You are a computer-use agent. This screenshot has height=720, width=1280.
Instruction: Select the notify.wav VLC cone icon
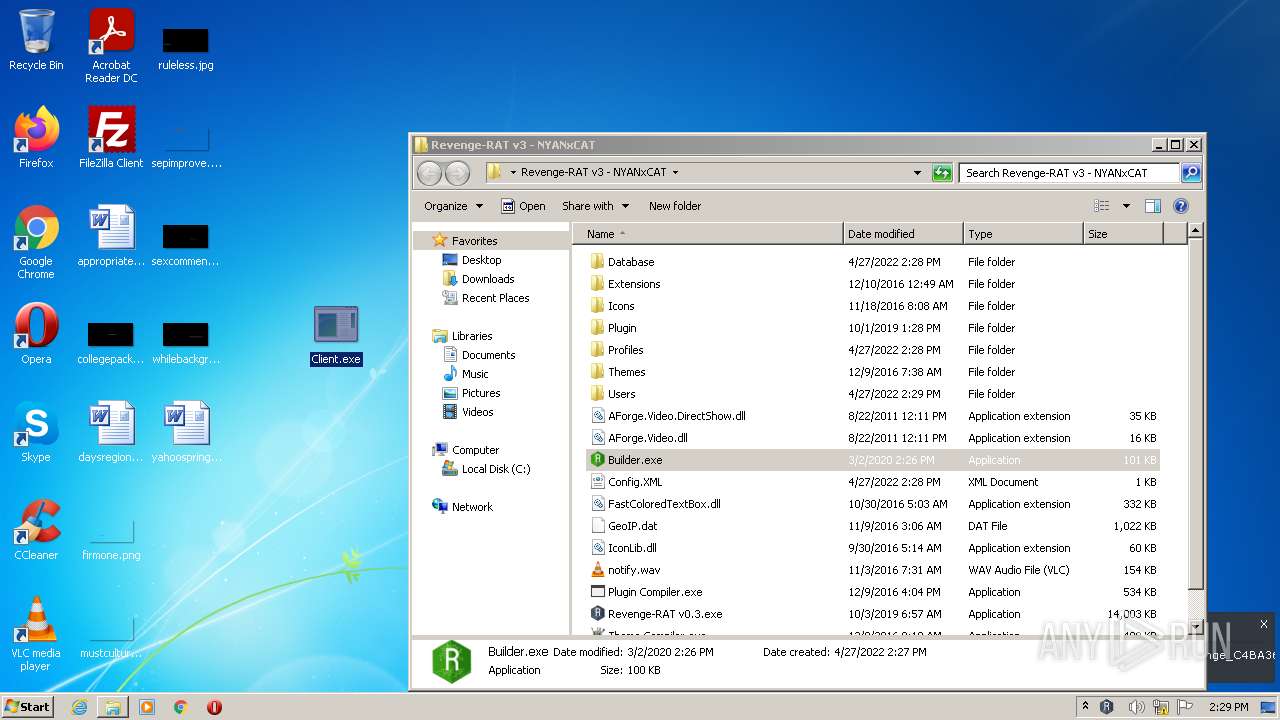(x=597, y=570)
